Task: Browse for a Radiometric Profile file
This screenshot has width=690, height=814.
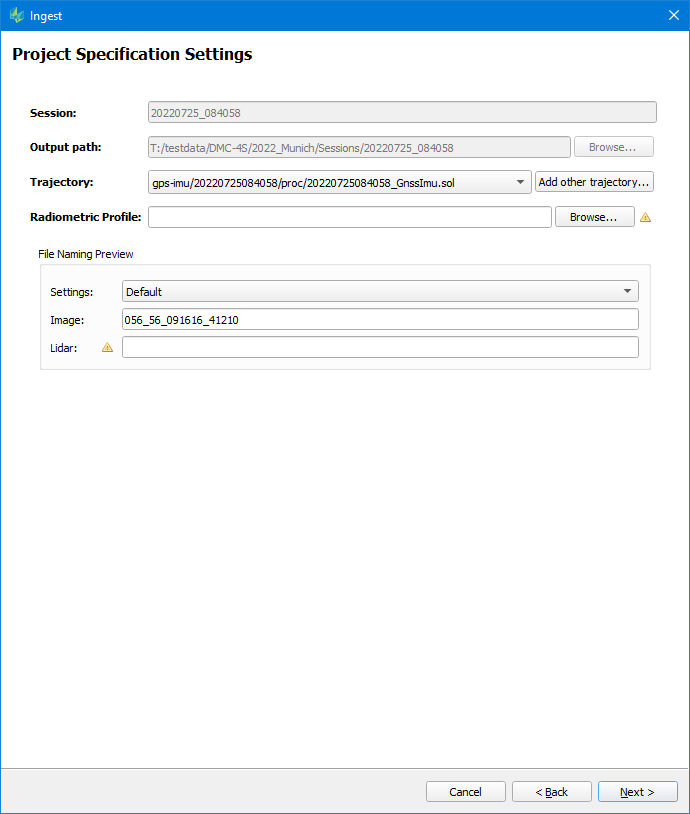Action: click(594, 217)
